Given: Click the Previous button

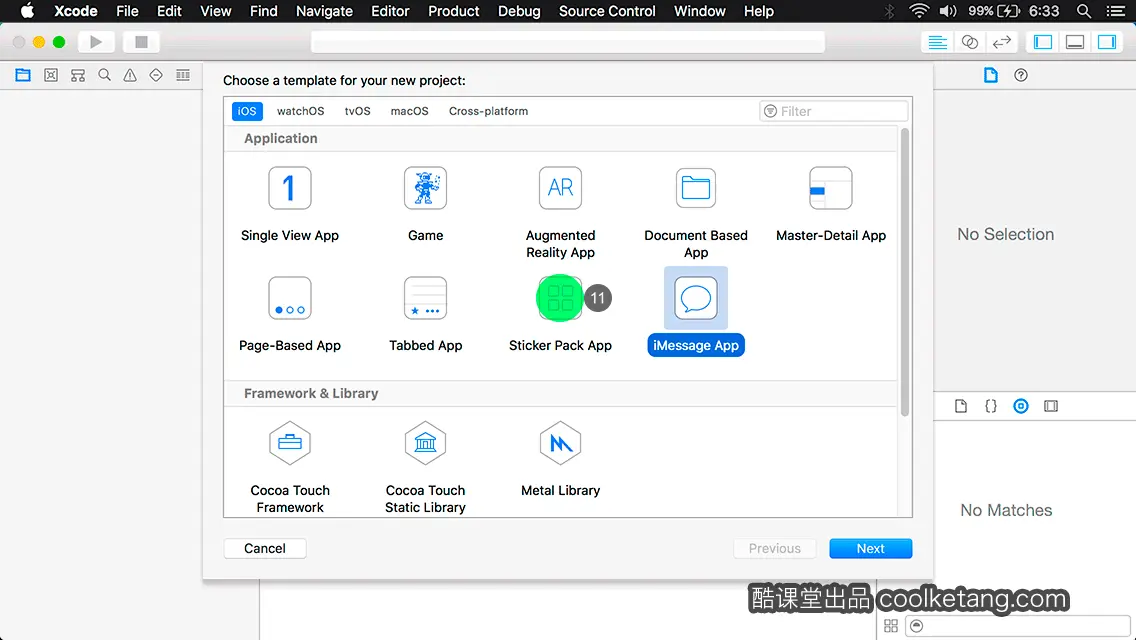Looking at the screenshot, I should 774,549.
